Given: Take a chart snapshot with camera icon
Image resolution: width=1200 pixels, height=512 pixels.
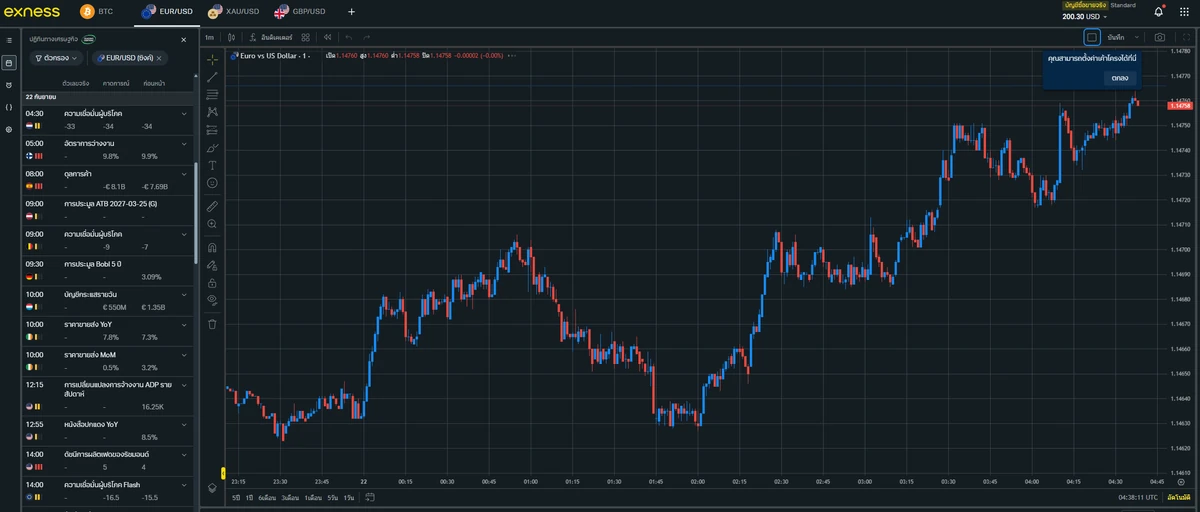Looking at the screenshot, I should tap(1160, 37).
